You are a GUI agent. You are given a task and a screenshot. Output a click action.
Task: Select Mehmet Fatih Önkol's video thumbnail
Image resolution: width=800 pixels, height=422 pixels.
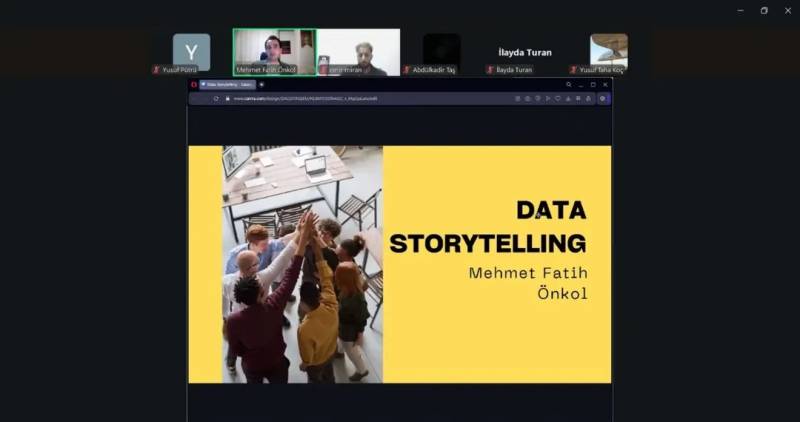(273, 50)
